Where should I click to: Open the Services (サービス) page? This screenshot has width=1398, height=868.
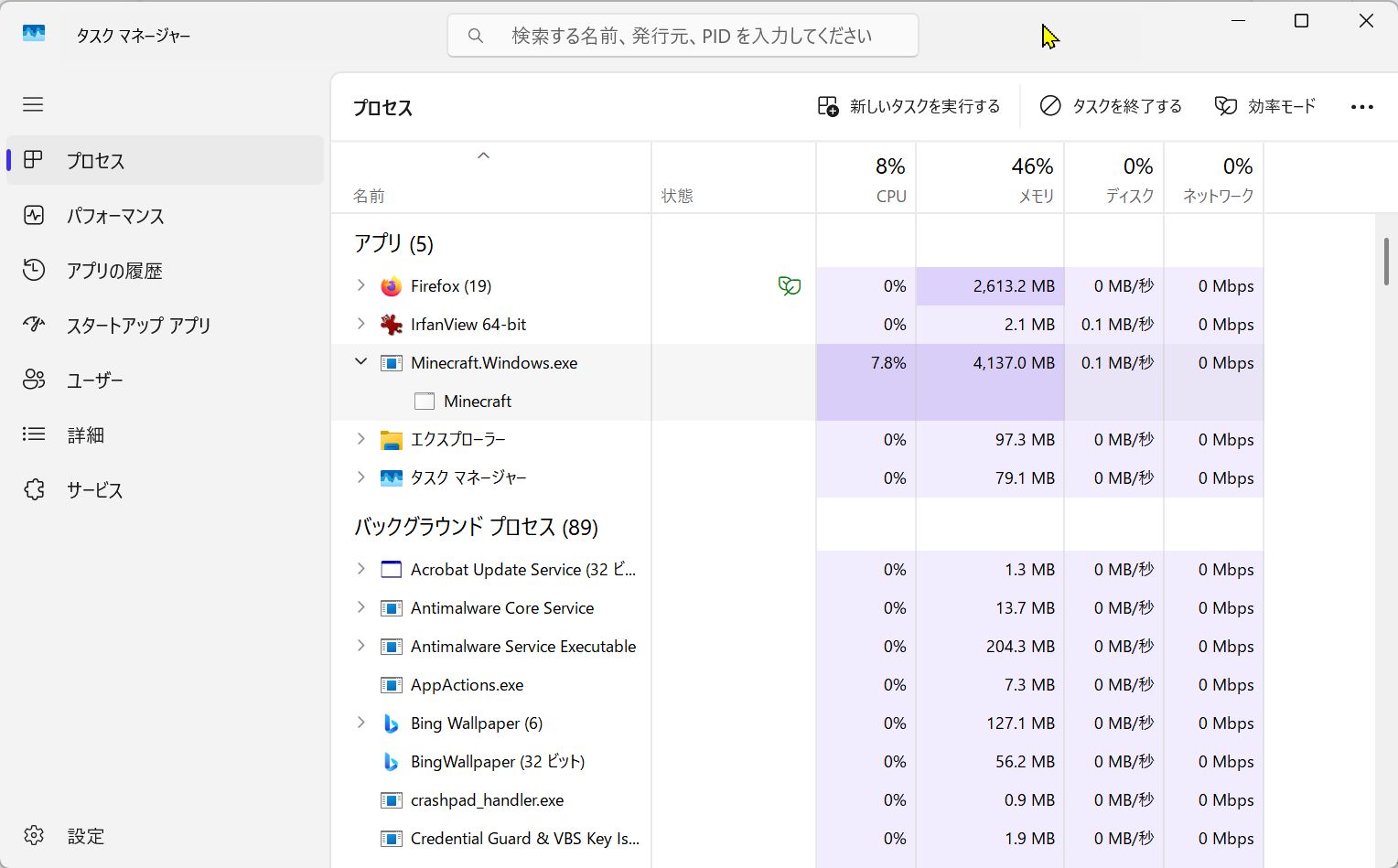94,490
